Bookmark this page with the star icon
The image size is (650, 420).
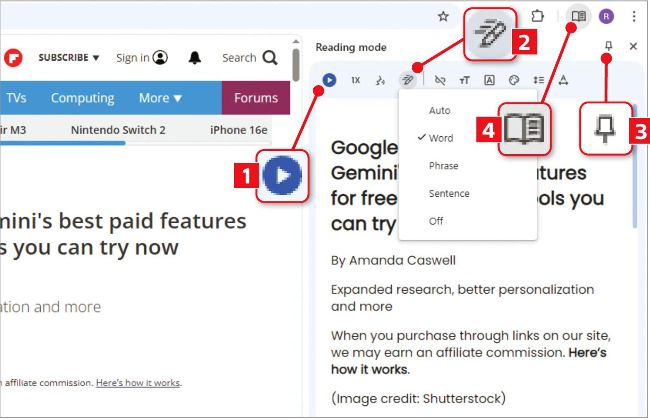[443, 16]
